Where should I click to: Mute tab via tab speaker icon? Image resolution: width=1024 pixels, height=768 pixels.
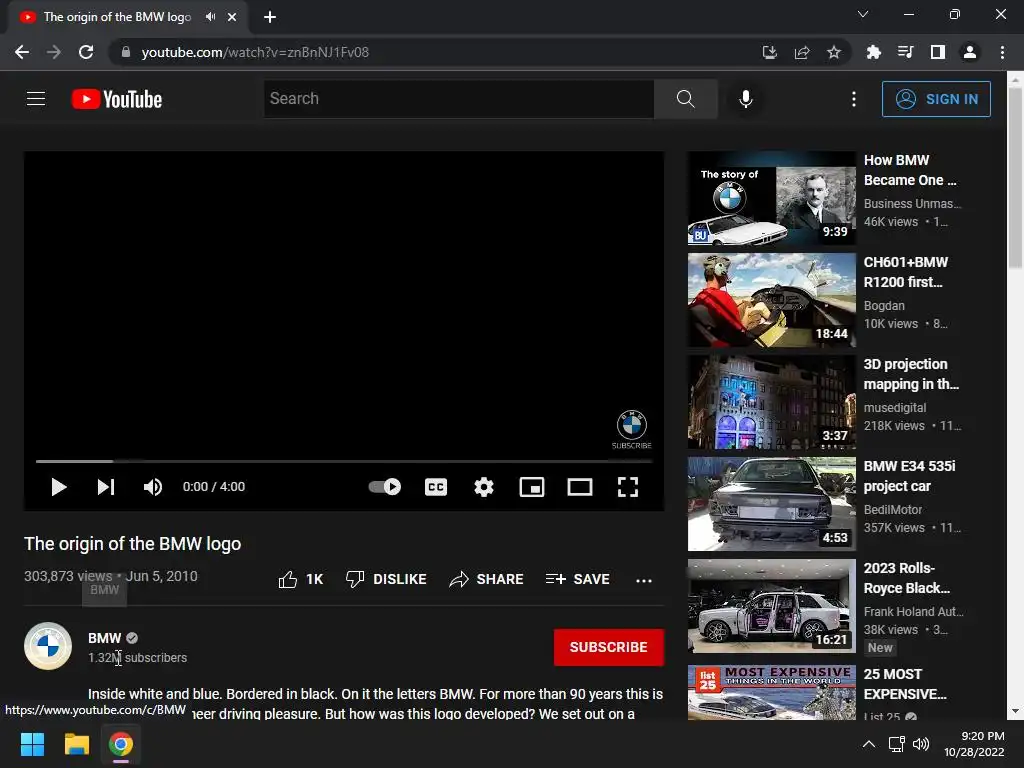click(x=210, y=17)
